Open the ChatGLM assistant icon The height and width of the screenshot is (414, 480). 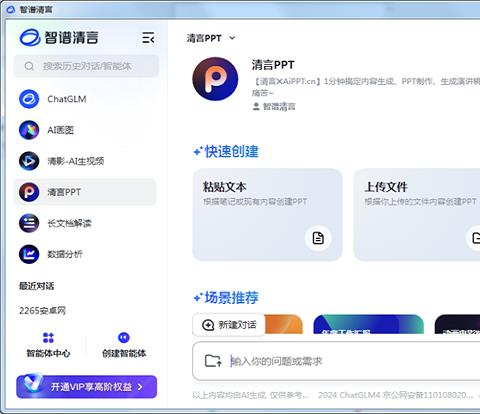29,99
